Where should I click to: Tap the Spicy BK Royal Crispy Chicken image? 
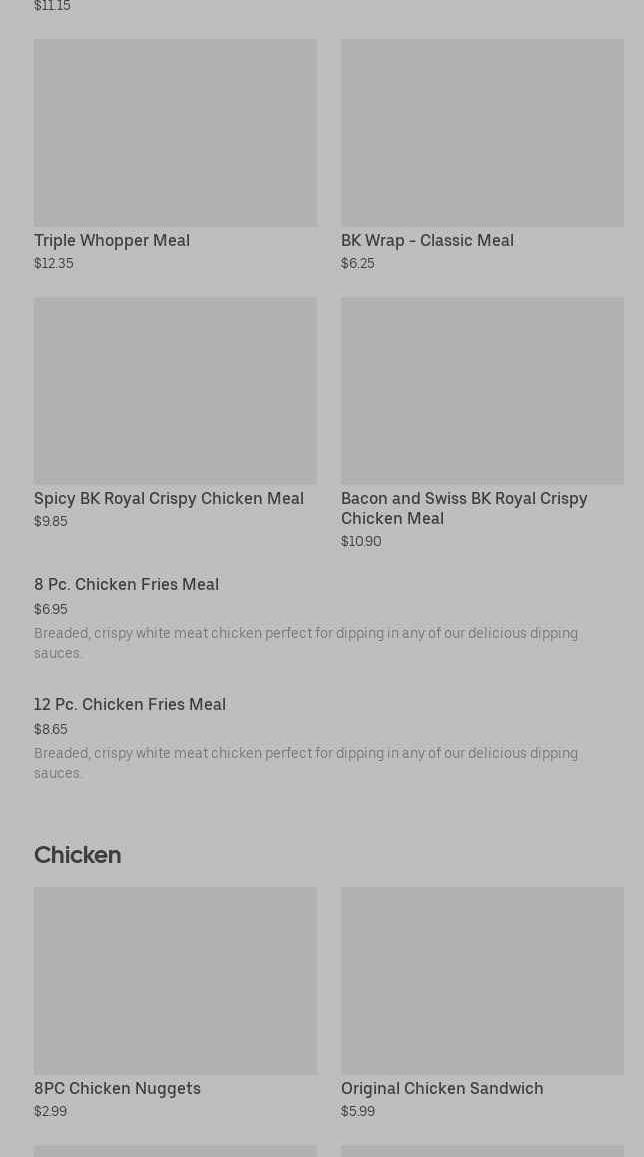[175, 390]
